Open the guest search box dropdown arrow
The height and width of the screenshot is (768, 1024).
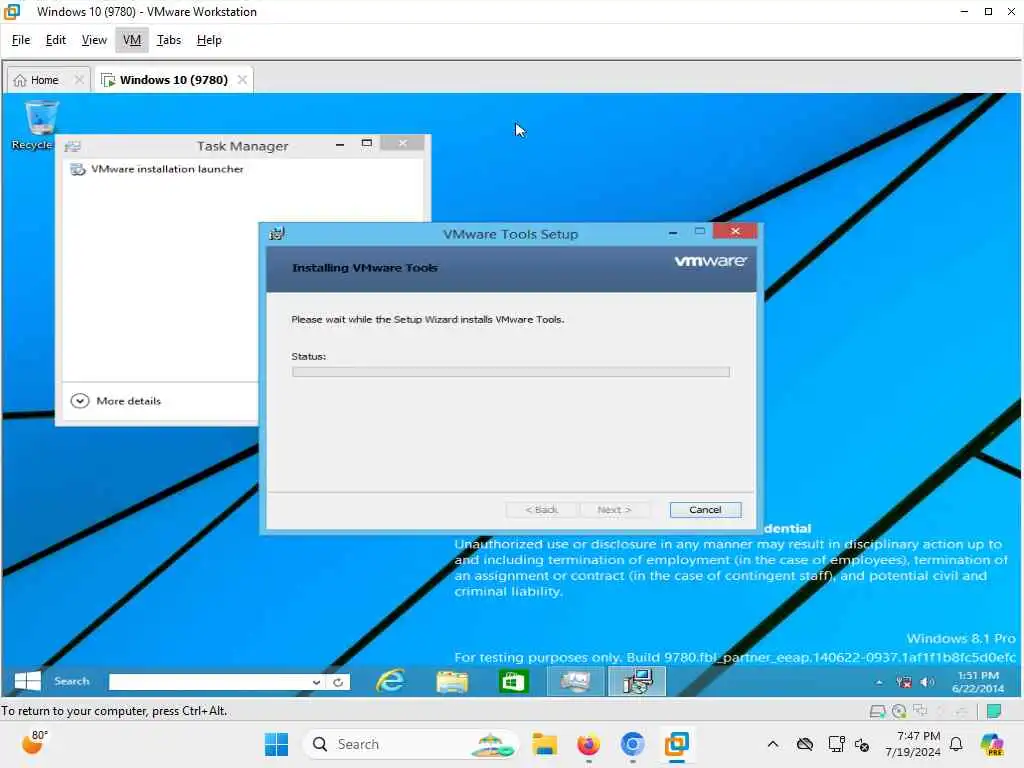[x=316, y=682]
